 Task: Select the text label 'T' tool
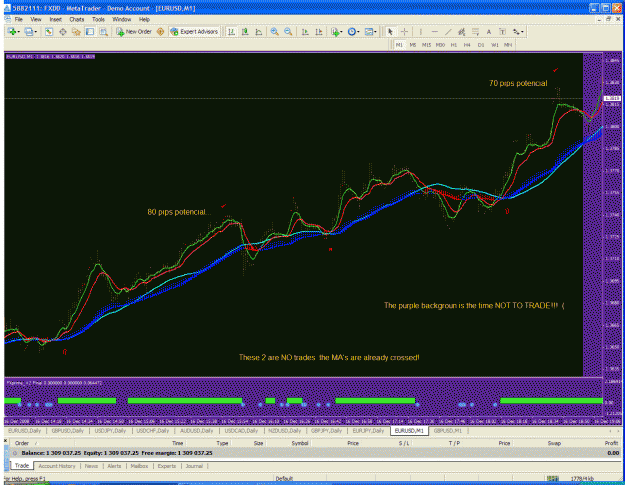502,31
